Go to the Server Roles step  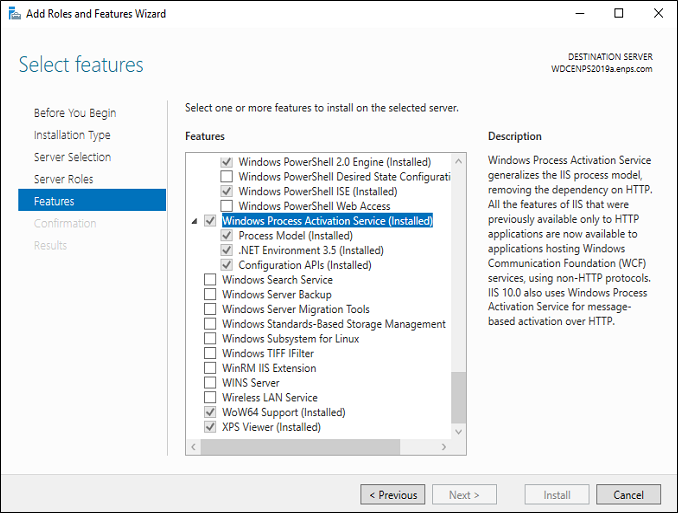pos(64,179)
